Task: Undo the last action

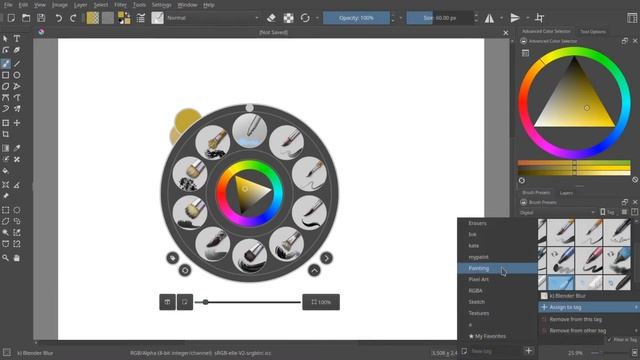Action: coord(59,18)
